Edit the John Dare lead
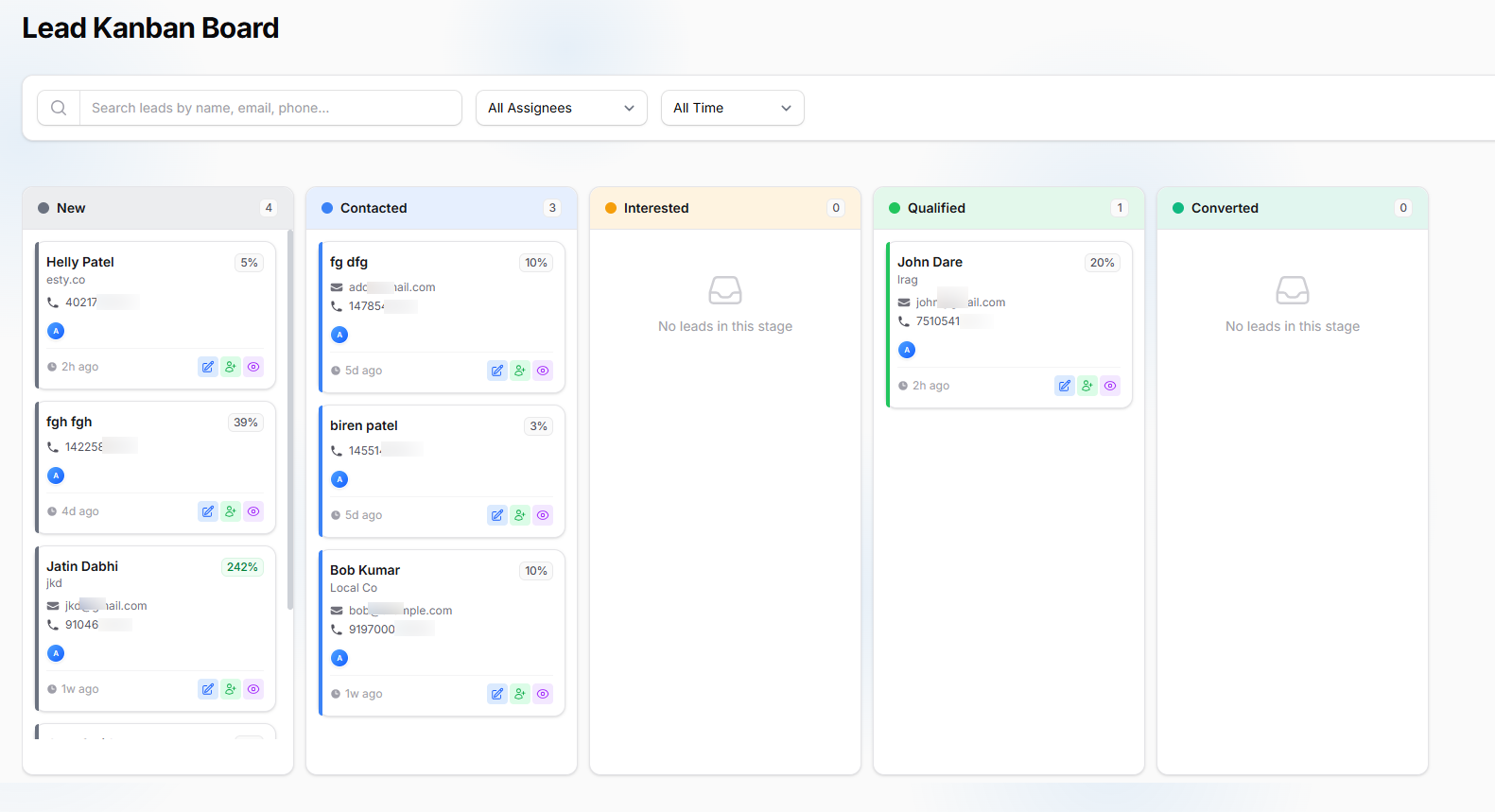 click(1065, 386)
